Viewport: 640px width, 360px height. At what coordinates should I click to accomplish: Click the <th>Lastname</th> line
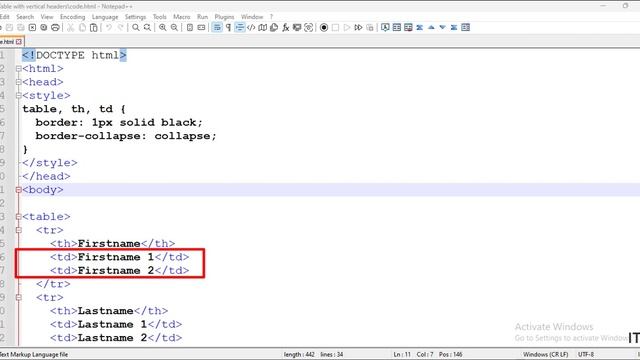pos(109,311)
